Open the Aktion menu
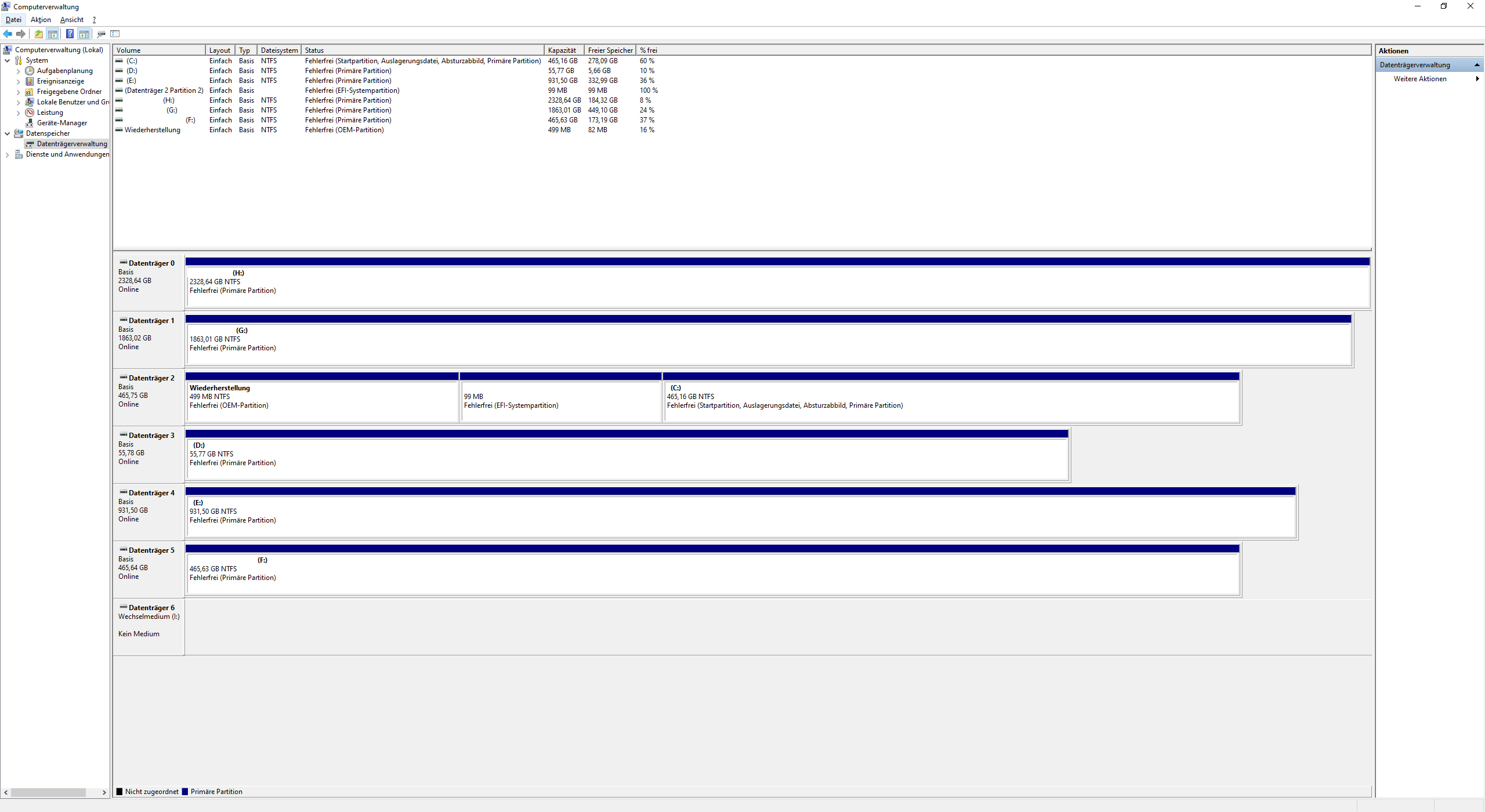Viewport: 1485px width, 812px height. pos(41,20)
